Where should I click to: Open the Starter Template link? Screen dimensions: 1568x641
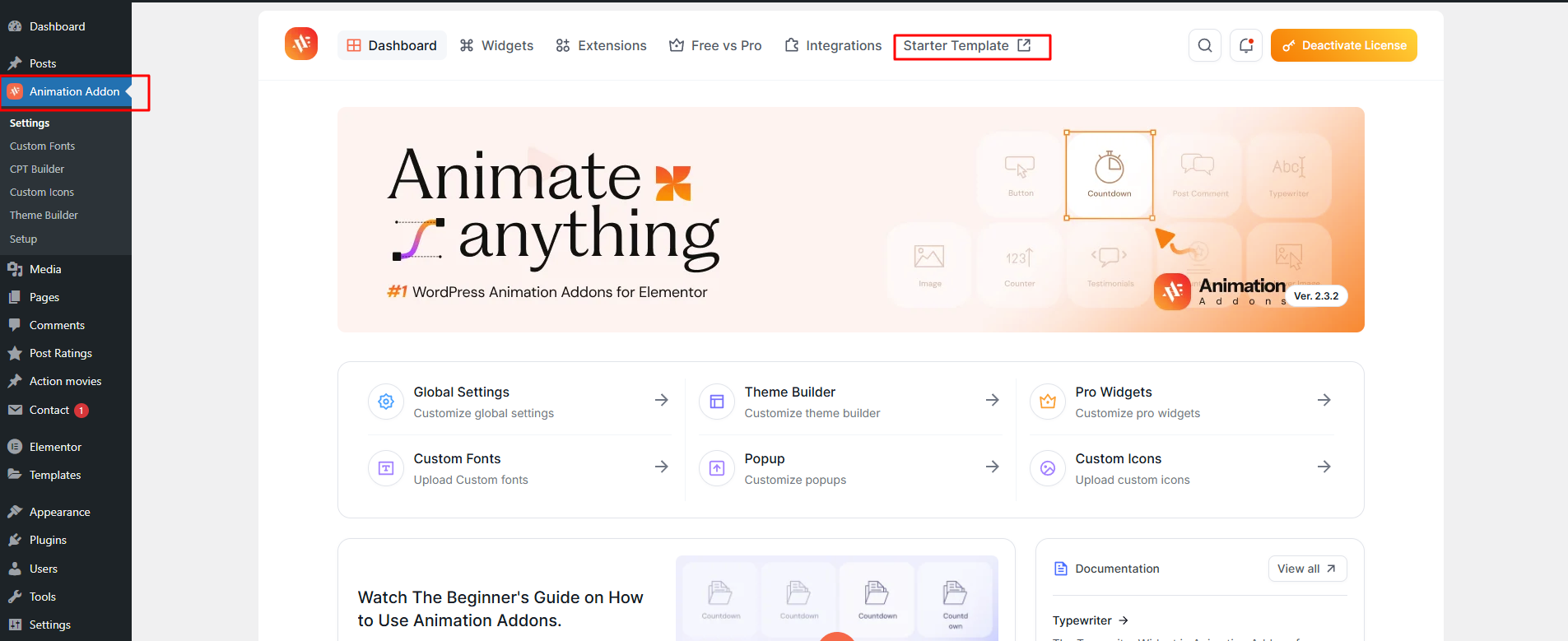967,45
